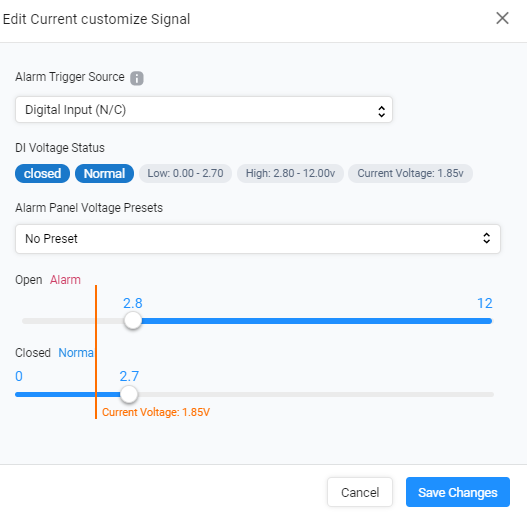
Task: Click the orange Current Voltage: 1.85V marker label
Action: click(156, 412)
